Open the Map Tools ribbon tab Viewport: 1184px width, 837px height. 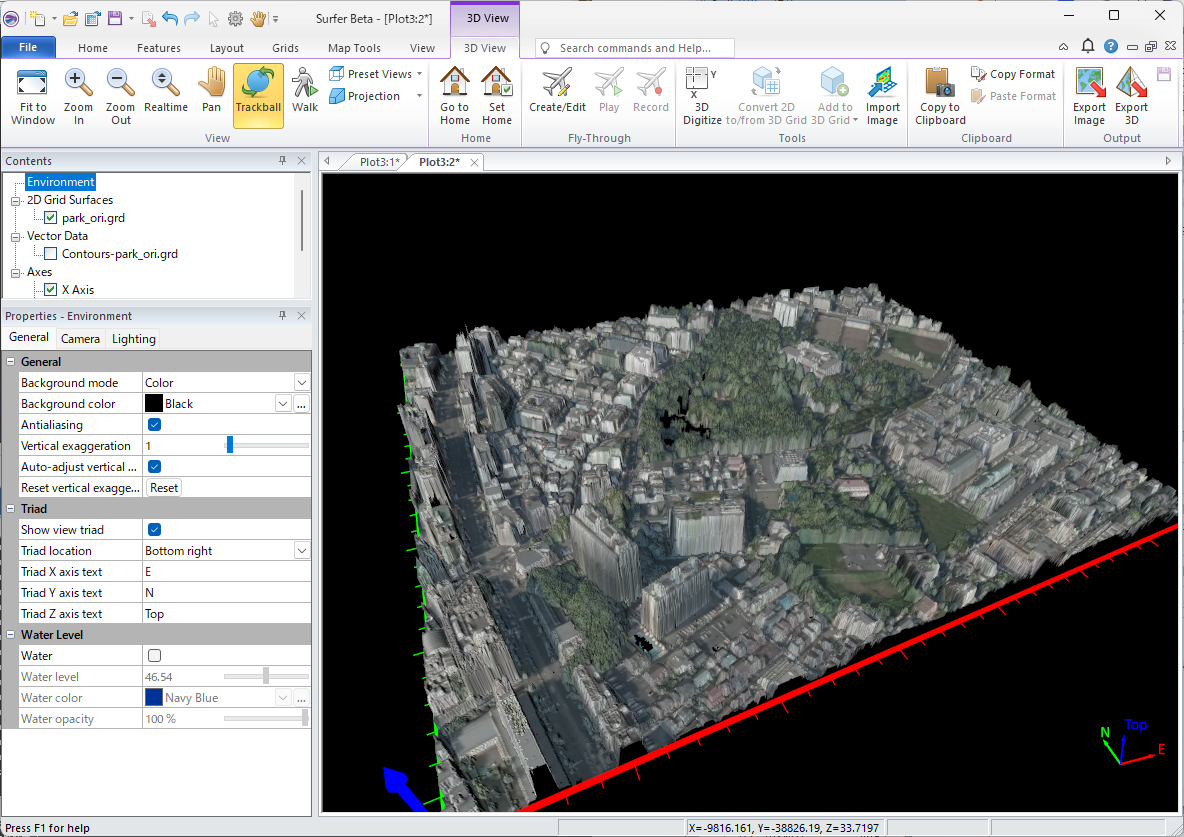pos(354,48)
